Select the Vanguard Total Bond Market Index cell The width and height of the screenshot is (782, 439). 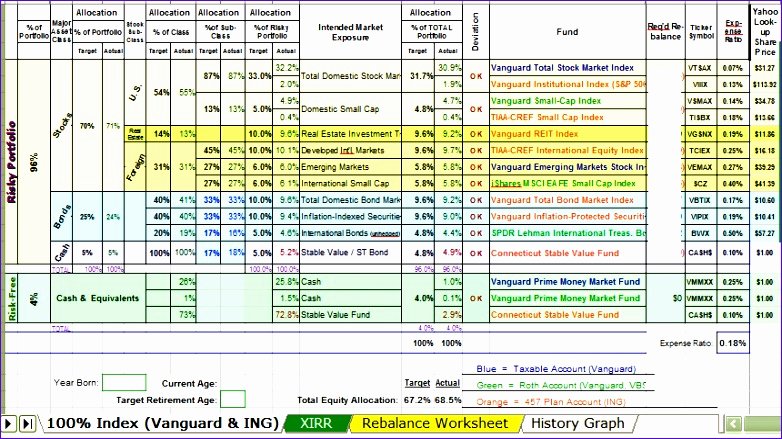click(x=568, y=200)
